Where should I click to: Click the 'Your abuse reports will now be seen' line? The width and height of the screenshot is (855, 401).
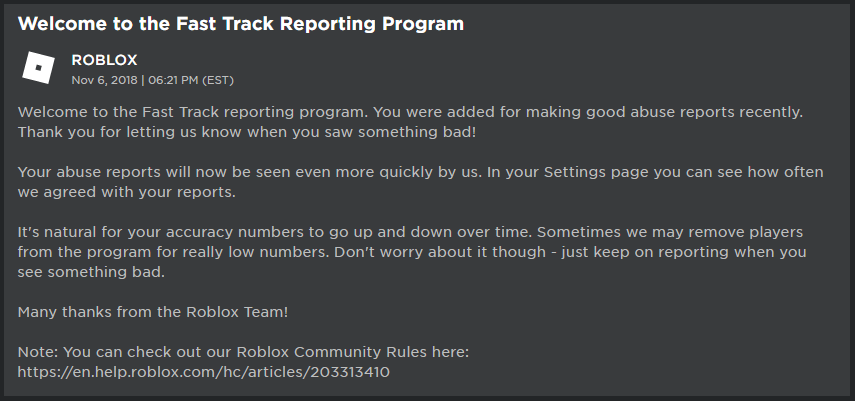420,172
